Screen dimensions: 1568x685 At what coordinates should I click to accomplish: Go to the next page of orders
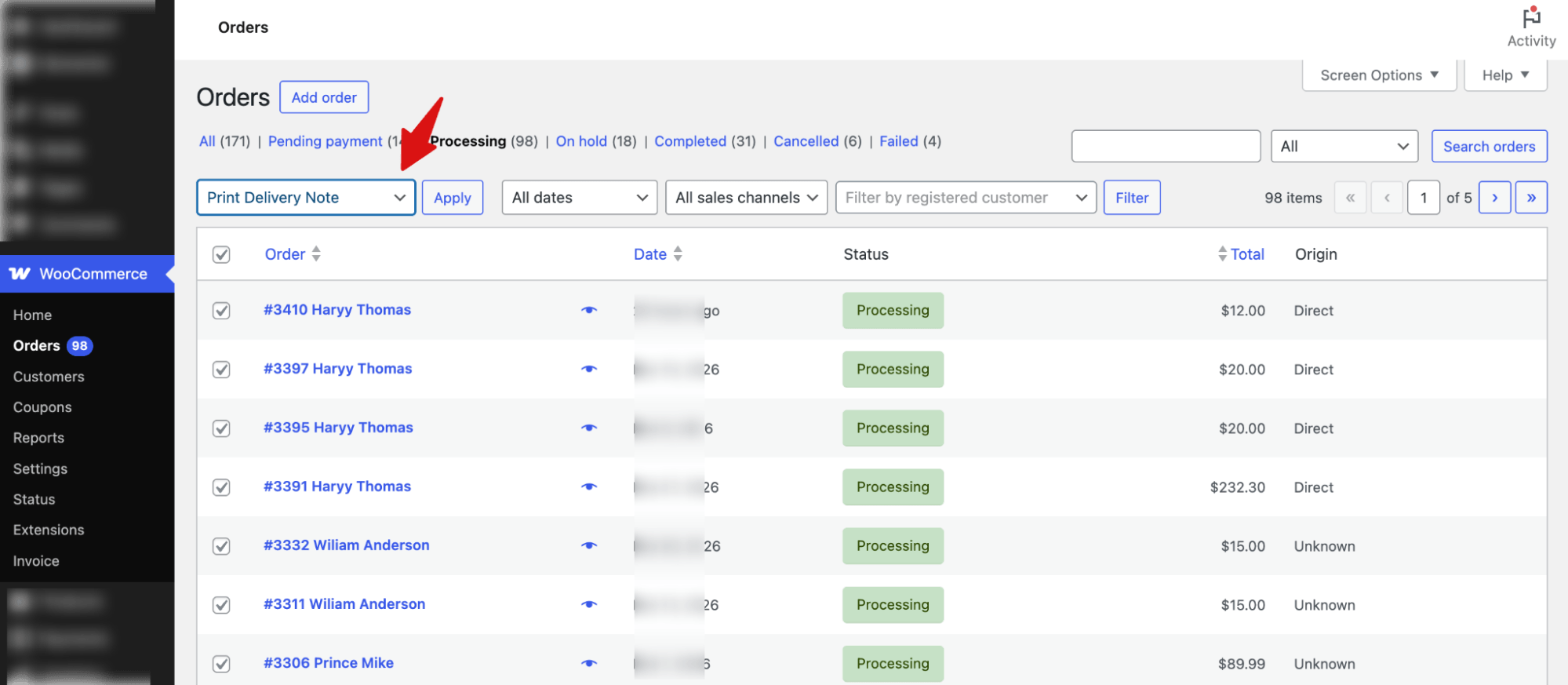pos(1494,198)
